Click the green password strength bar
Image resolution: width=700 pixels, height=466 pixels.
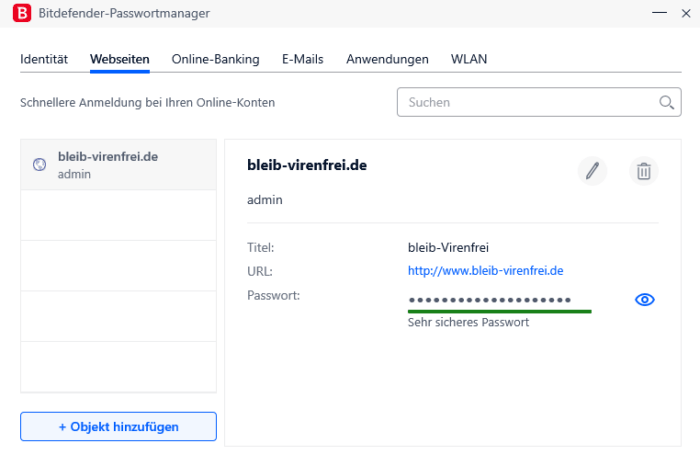click(500, 312)
